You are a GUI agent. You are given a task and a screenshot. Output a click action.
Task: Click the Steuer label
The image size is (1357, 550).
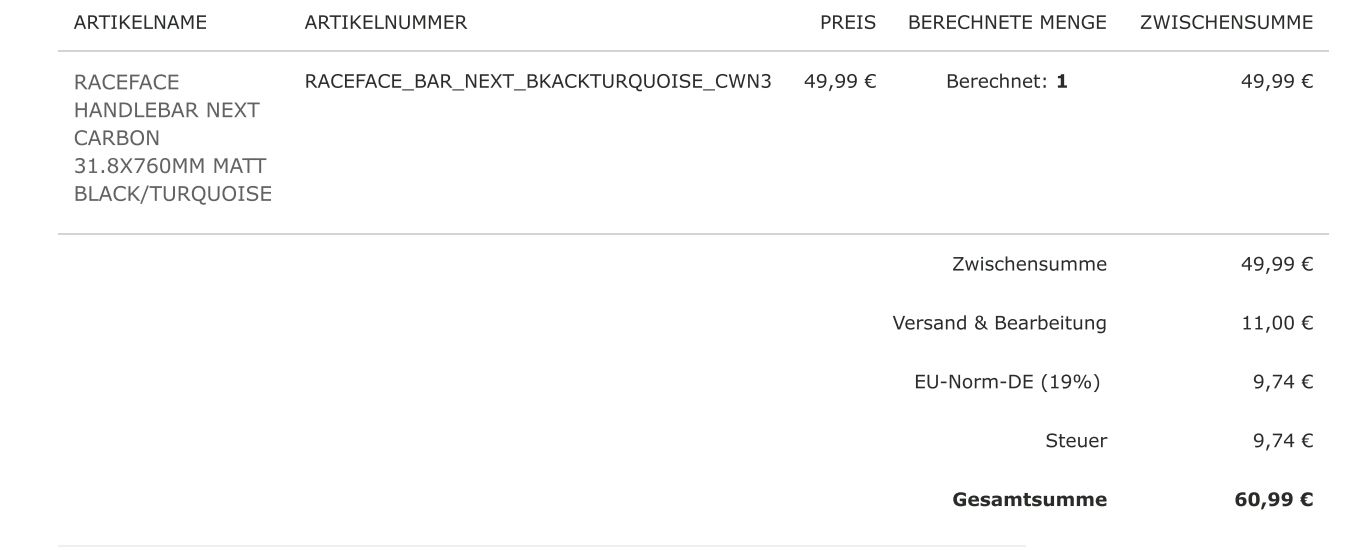[1076, 441]
